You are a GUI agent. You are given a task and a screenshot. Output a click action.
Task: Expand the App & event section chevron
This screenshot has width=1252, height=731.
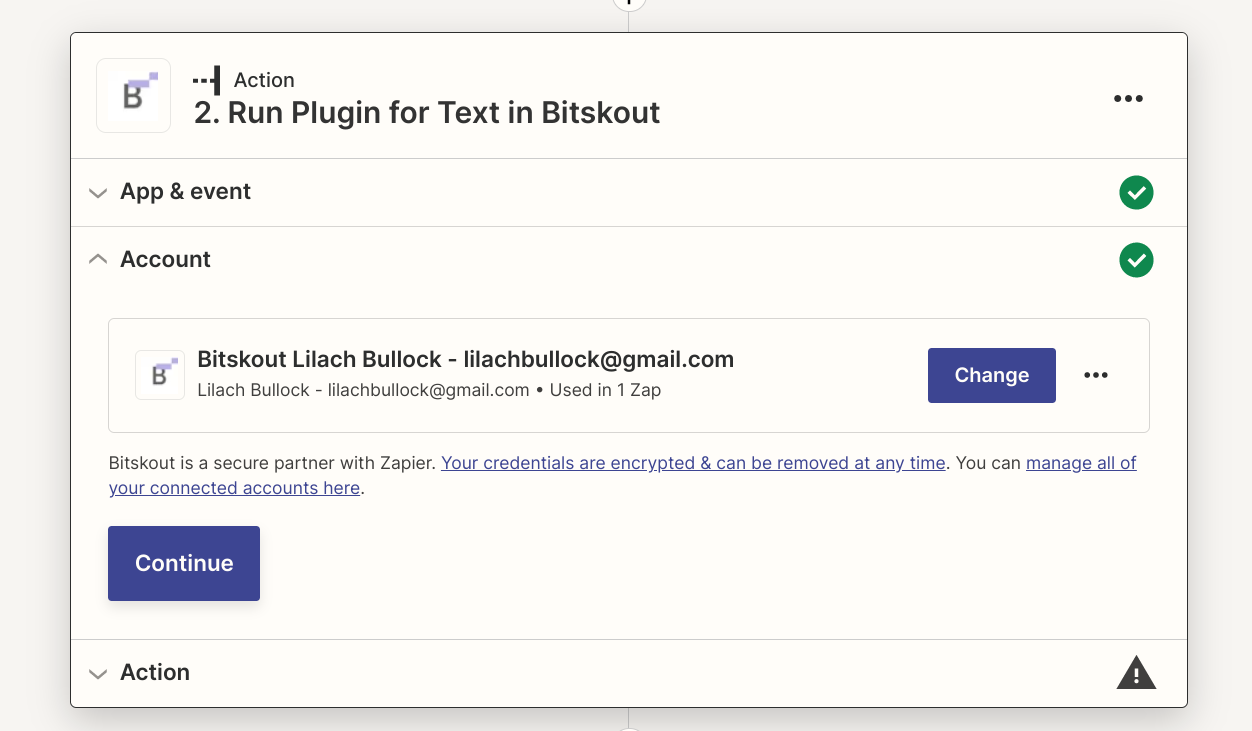coord(98,193)
